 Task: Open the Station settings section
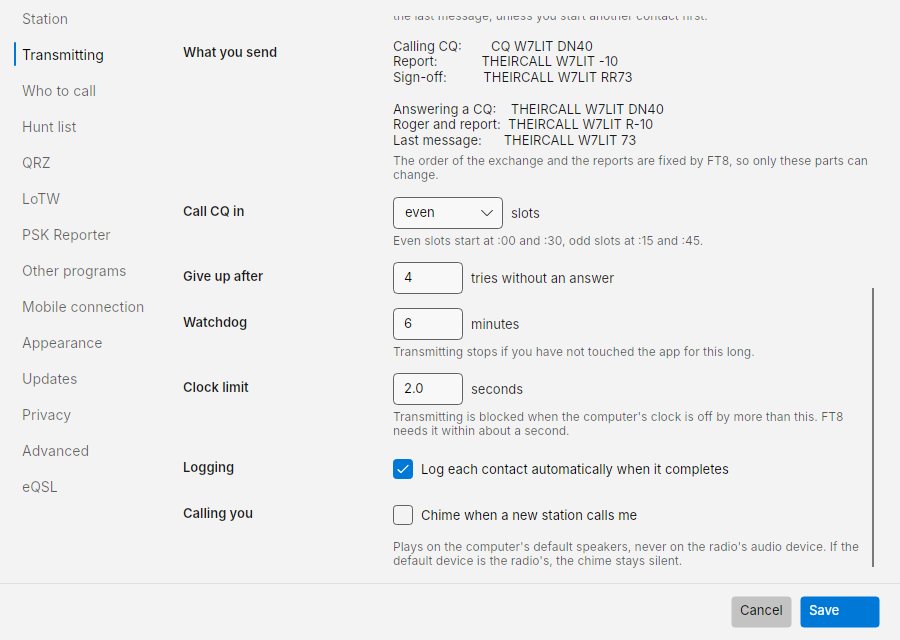(45, 19)
